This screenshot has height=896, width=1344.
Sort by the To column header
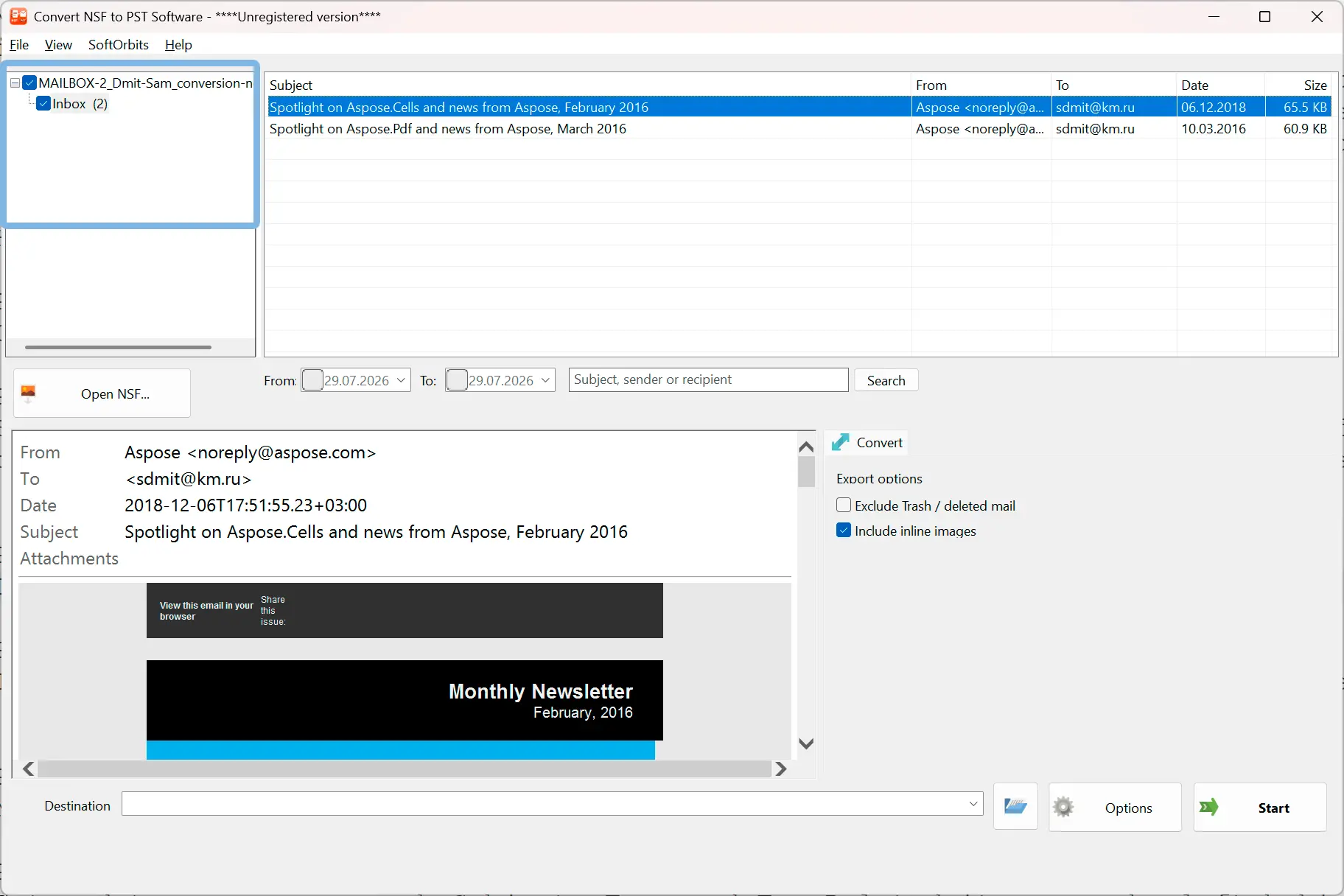click(1114, 85)
